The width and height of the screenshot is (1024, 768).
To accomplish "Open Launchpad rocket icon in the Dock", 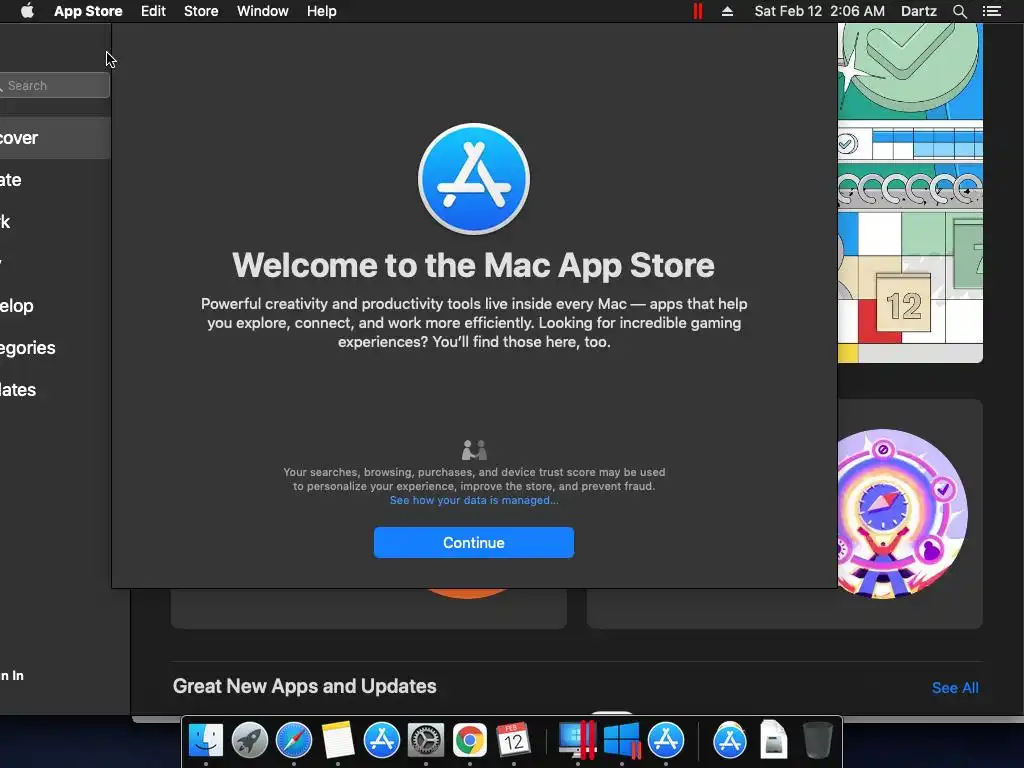I will (249, 741).
